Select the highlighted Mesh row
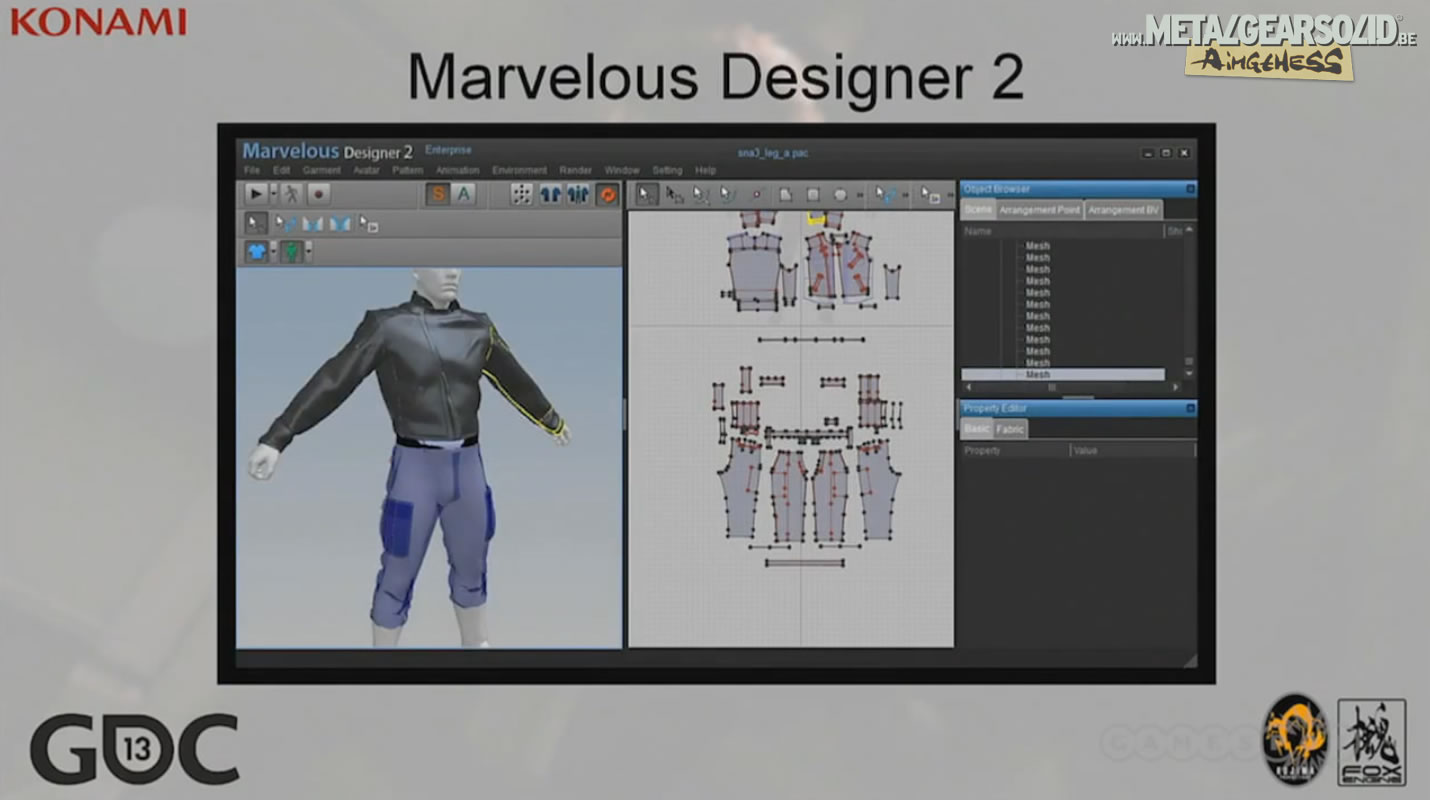The height and width of the screenshot is (800, 1430). click(1063, 375)
